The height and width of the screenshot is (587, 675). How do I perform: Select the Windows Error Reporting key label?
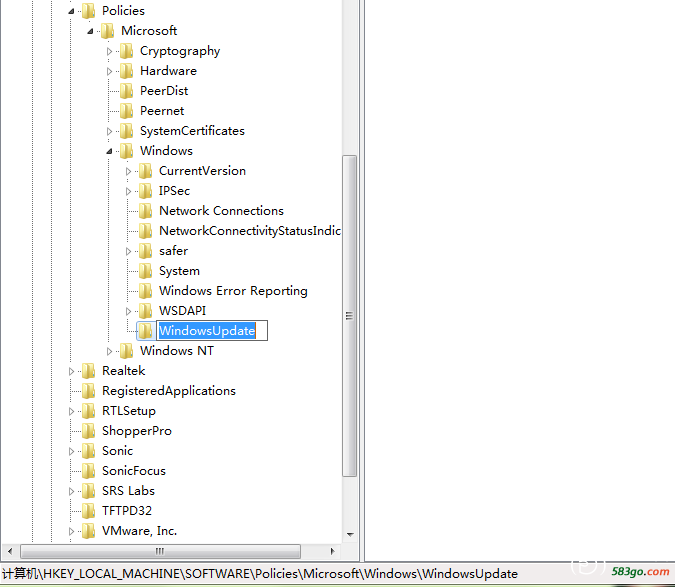coord(233,291)
